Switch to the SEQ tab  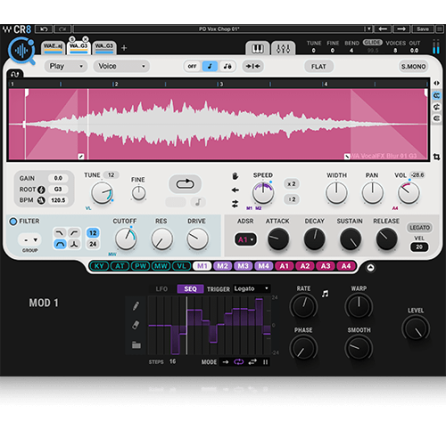coord(190,289)
